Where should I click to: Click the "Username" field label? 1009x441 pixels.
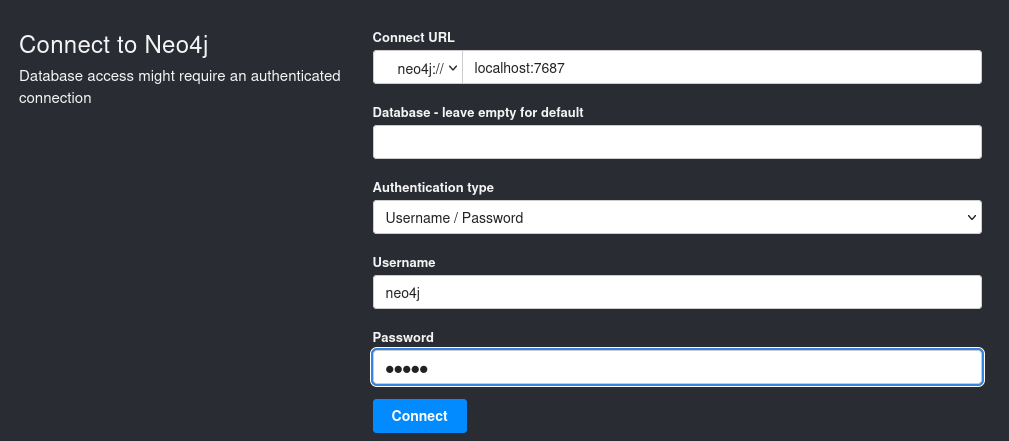(x=403, y=263)
